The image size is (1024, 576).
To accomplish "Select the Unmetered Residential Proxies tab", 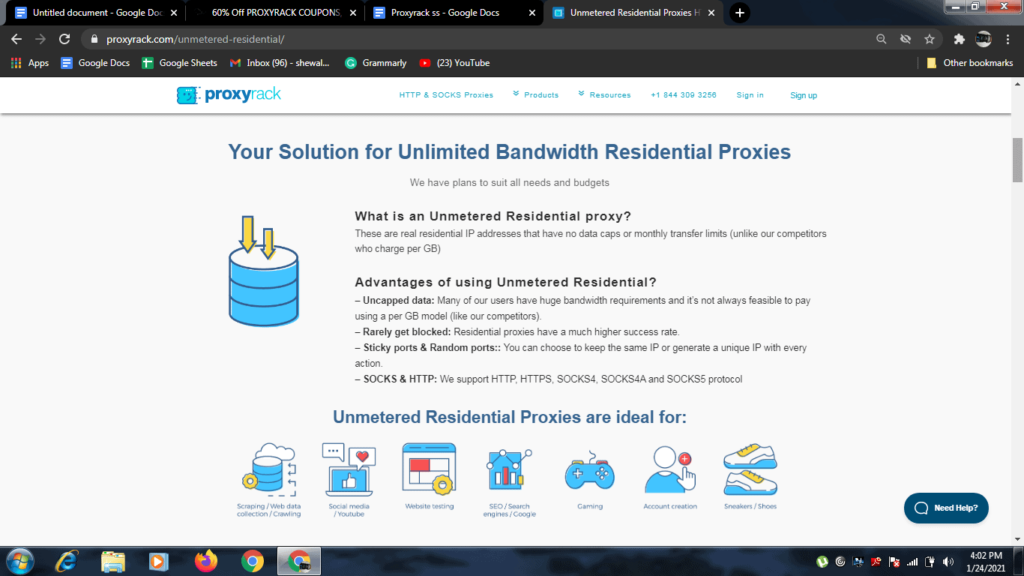I will pyautogui.click(x=632, y=12).
